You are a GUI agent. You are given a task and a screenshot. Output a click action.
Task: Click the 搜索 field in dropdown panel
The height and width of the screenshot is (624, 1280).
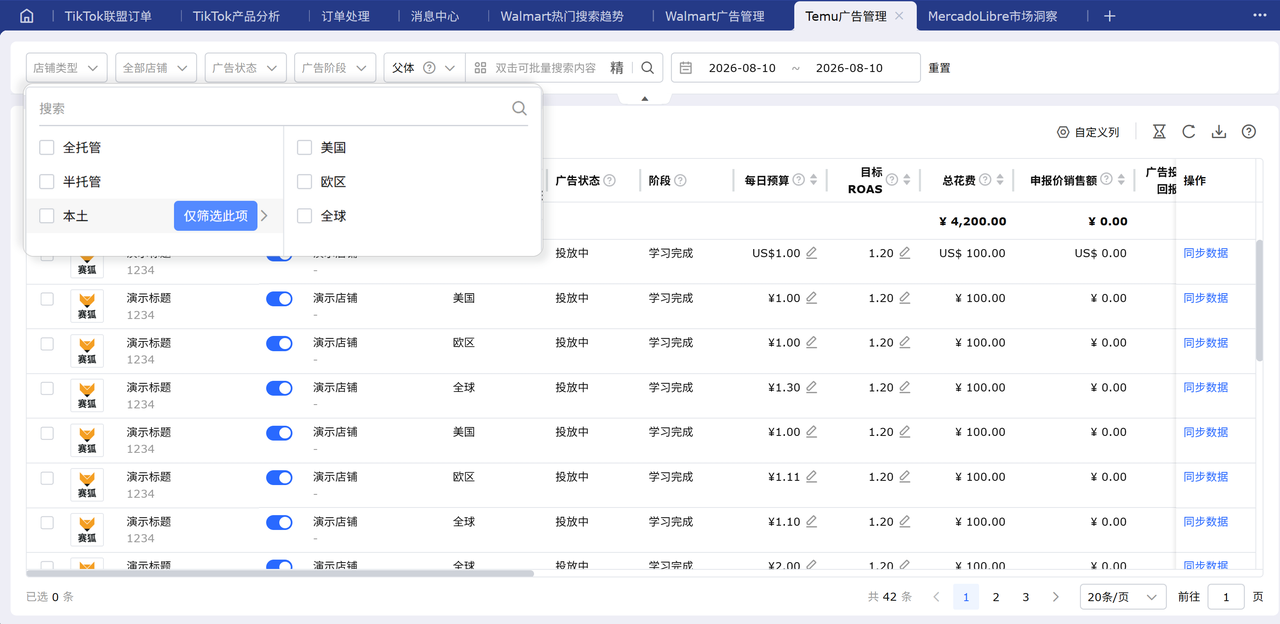(273, 108)
